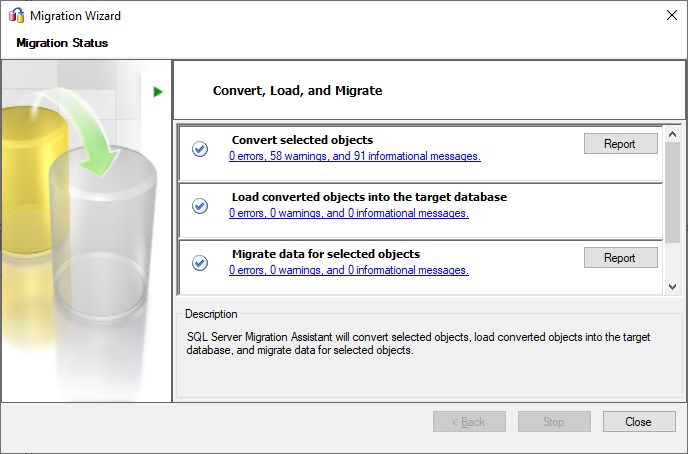Select the Convert selected objects heading
This screenshot has width=688, height=454.
tap(302, 140)
